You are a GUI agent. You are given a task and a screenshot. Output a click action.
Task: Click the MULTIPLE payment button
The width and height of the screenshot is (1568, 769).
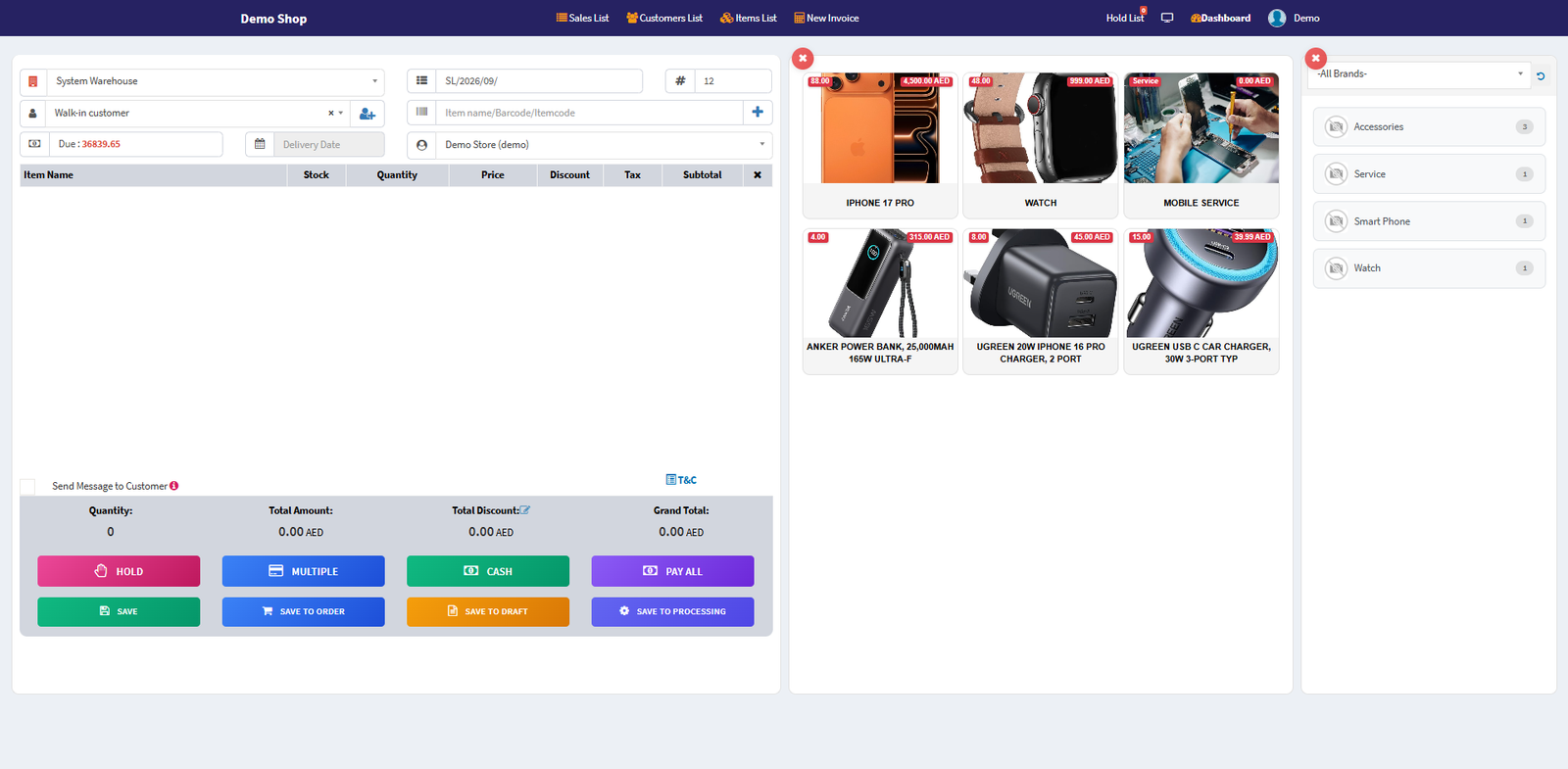point(303,571)
